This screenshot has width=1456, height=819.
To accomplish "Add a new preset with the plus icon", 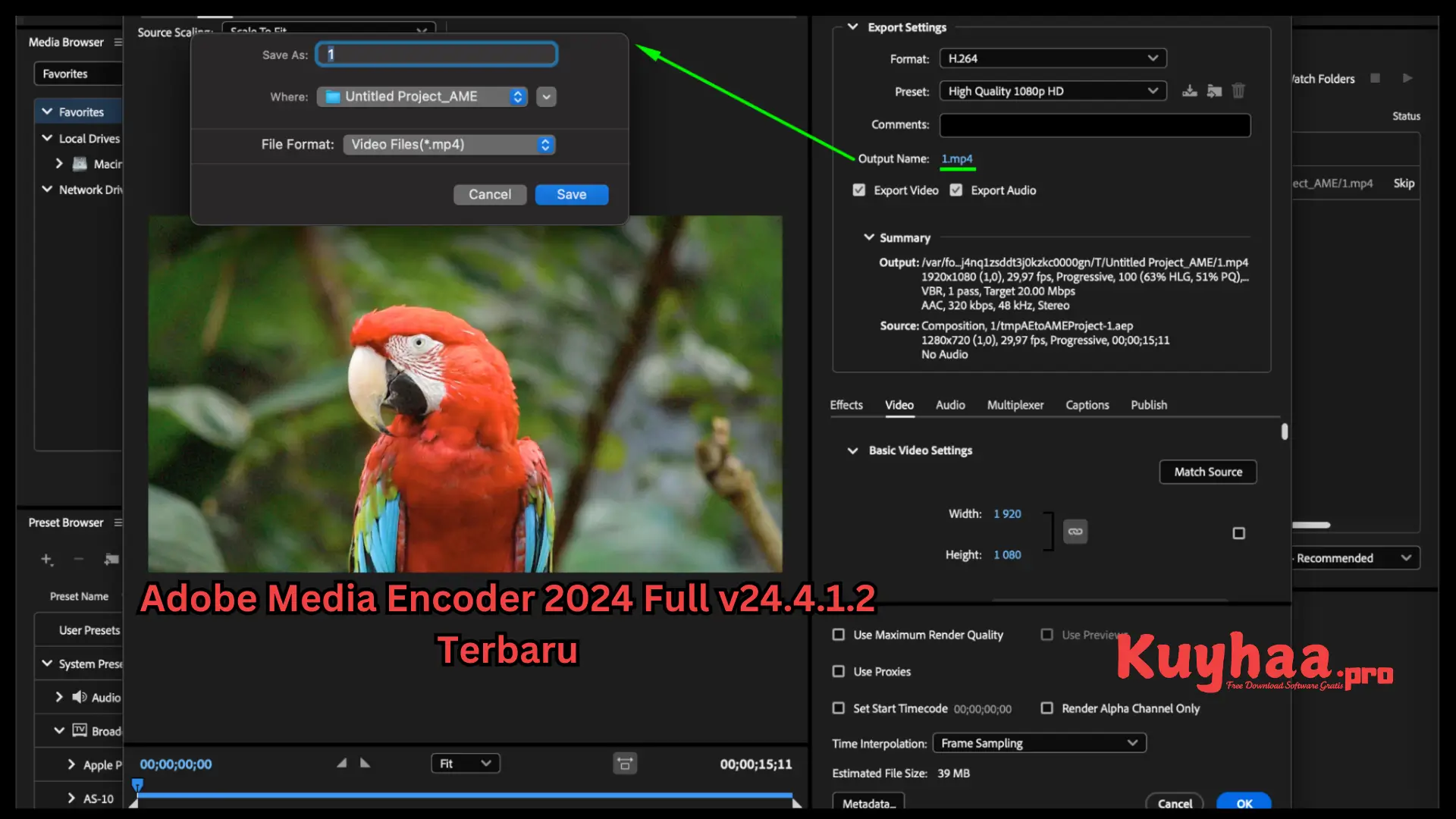I will 47,560.
